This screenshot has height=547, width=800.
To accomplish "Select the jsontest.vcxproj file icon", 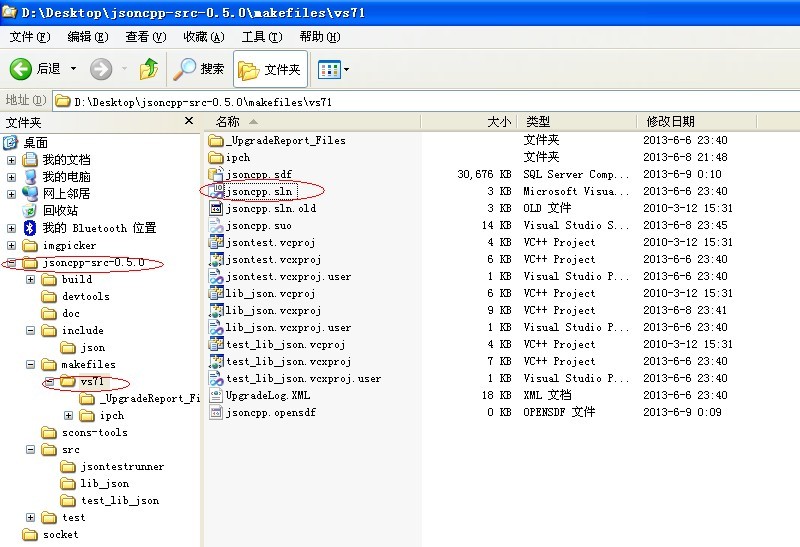I will 216,259.
